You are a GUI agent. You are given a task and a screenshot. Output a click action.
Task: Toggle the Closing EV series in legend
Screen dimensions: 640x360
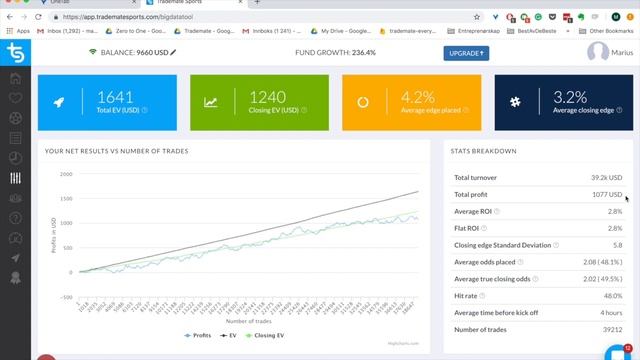264,336
